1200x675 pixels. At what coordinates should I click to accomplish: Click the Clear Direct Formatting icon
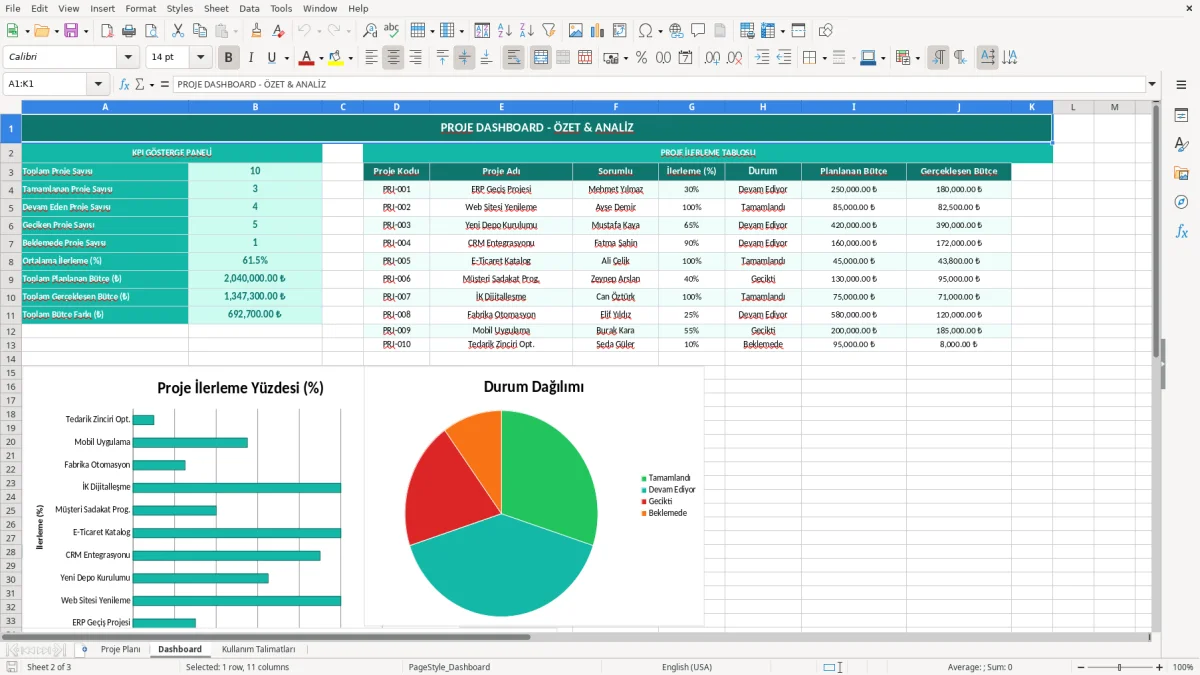coord(279,31)
